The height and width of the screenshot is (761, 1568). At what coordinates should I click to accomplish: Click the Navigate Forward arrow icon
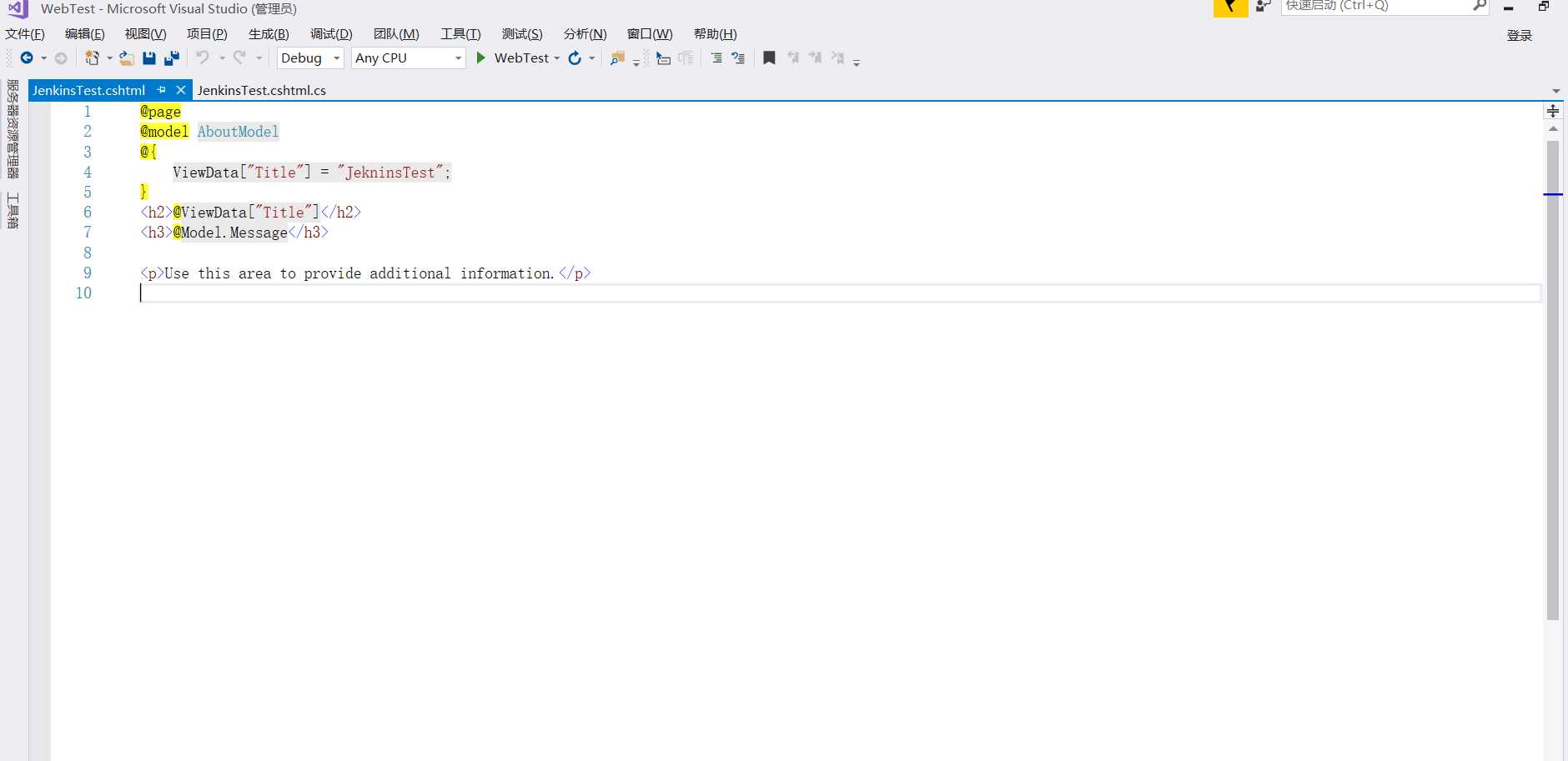[x=61, y=58]
